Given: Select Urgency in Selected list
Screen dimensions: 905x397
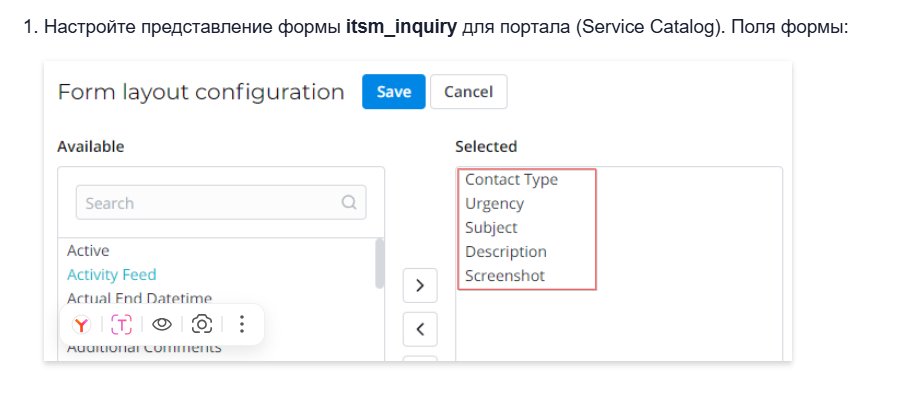Looking at the screenshot, I should 495,204.
